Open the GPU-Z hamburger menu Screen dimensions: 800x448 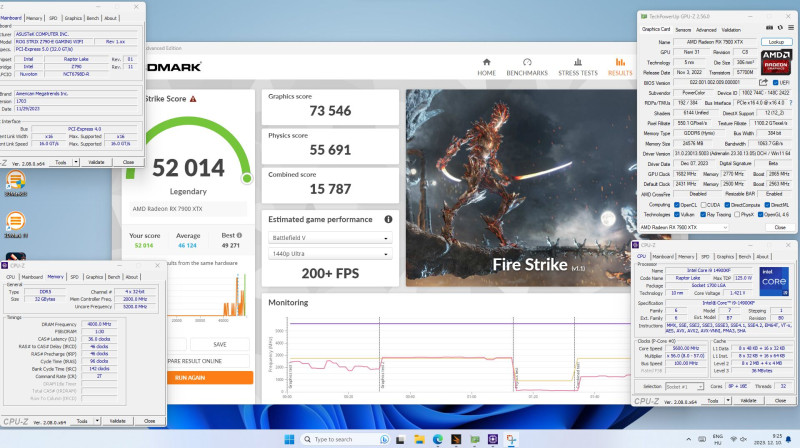791,28
